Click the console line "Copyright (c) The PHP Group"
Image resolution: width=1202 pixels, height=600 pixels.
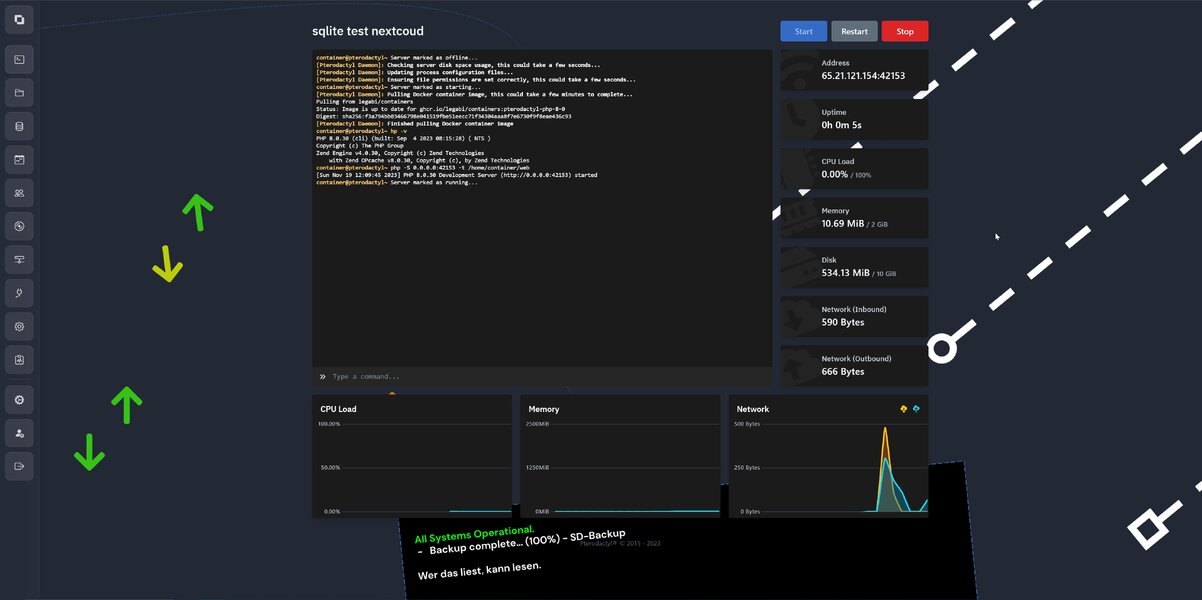pos(360,145)
